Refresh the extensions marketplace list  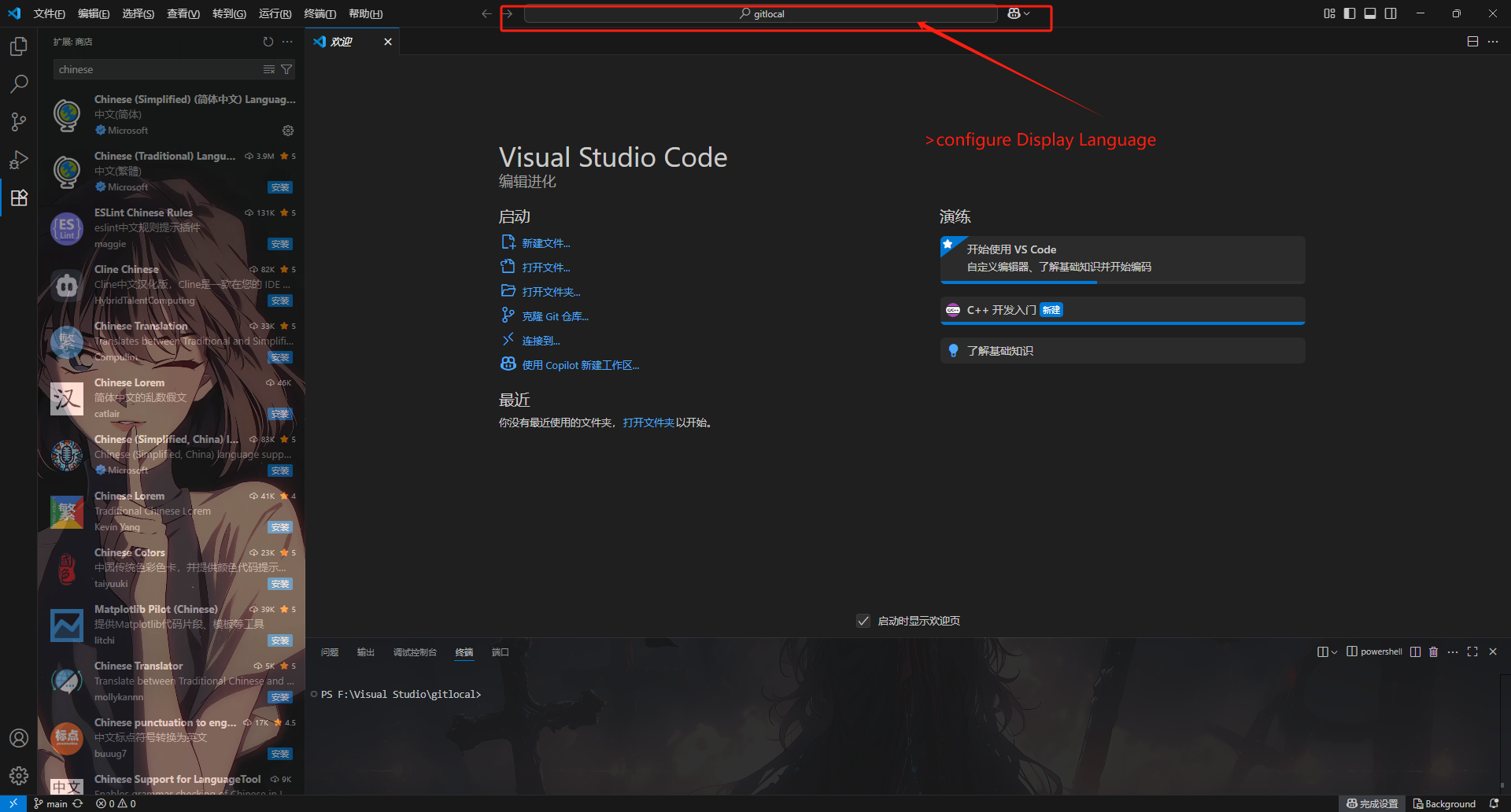tap(268, 42)
